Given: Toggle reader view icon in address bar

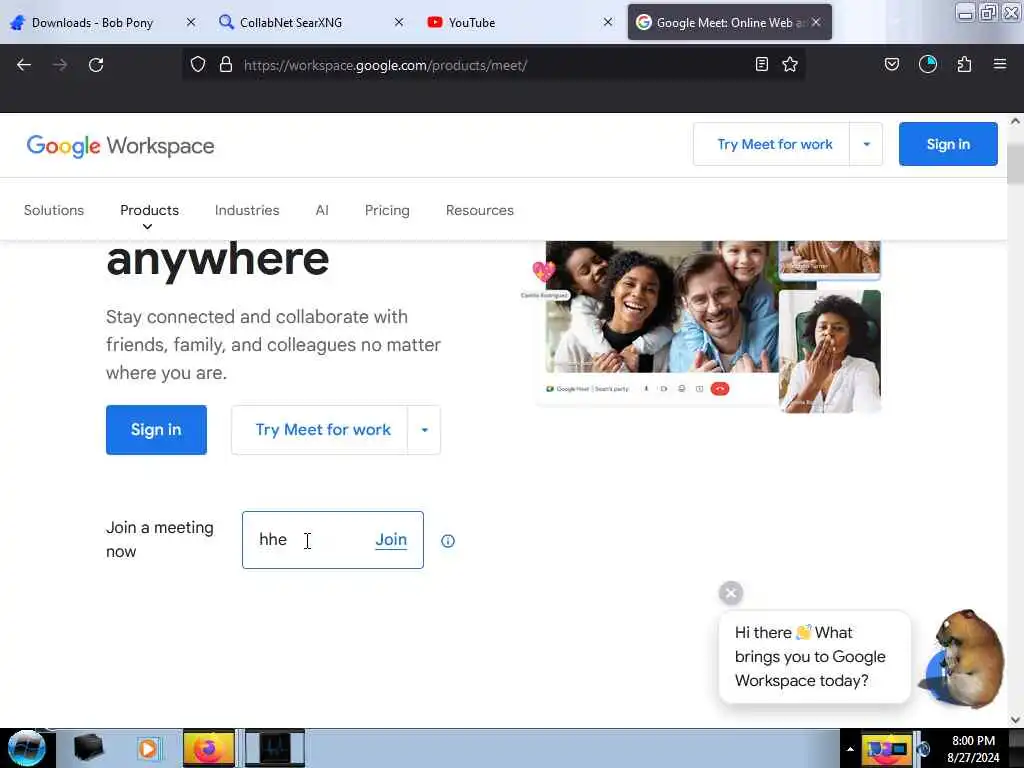Looking at the screenshot, I should [x=761, y=64].
